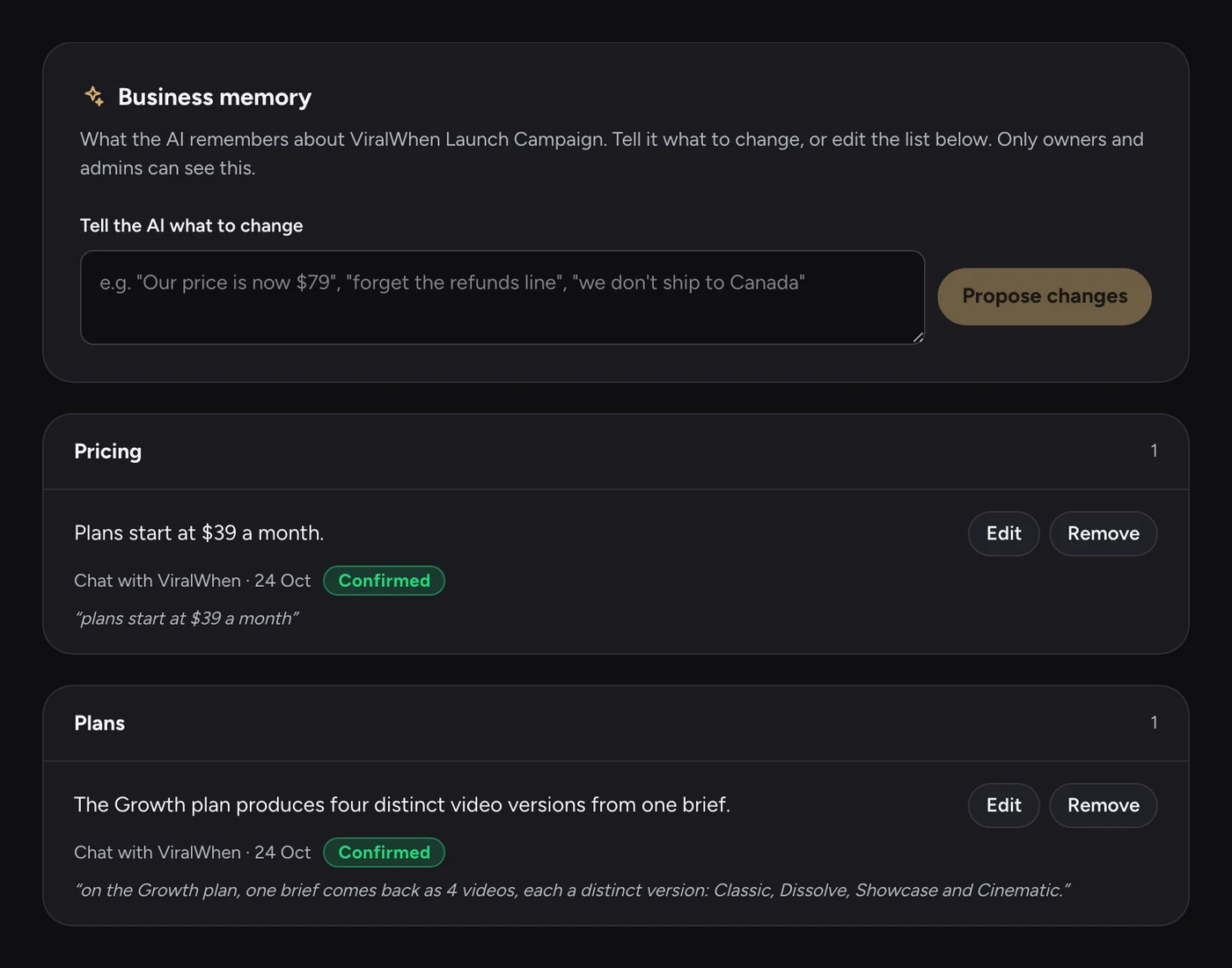The width and height of the screenshot is (1232, 968).
Task: Click the resize handle of the textbox corner
Action: pos(918,337)
